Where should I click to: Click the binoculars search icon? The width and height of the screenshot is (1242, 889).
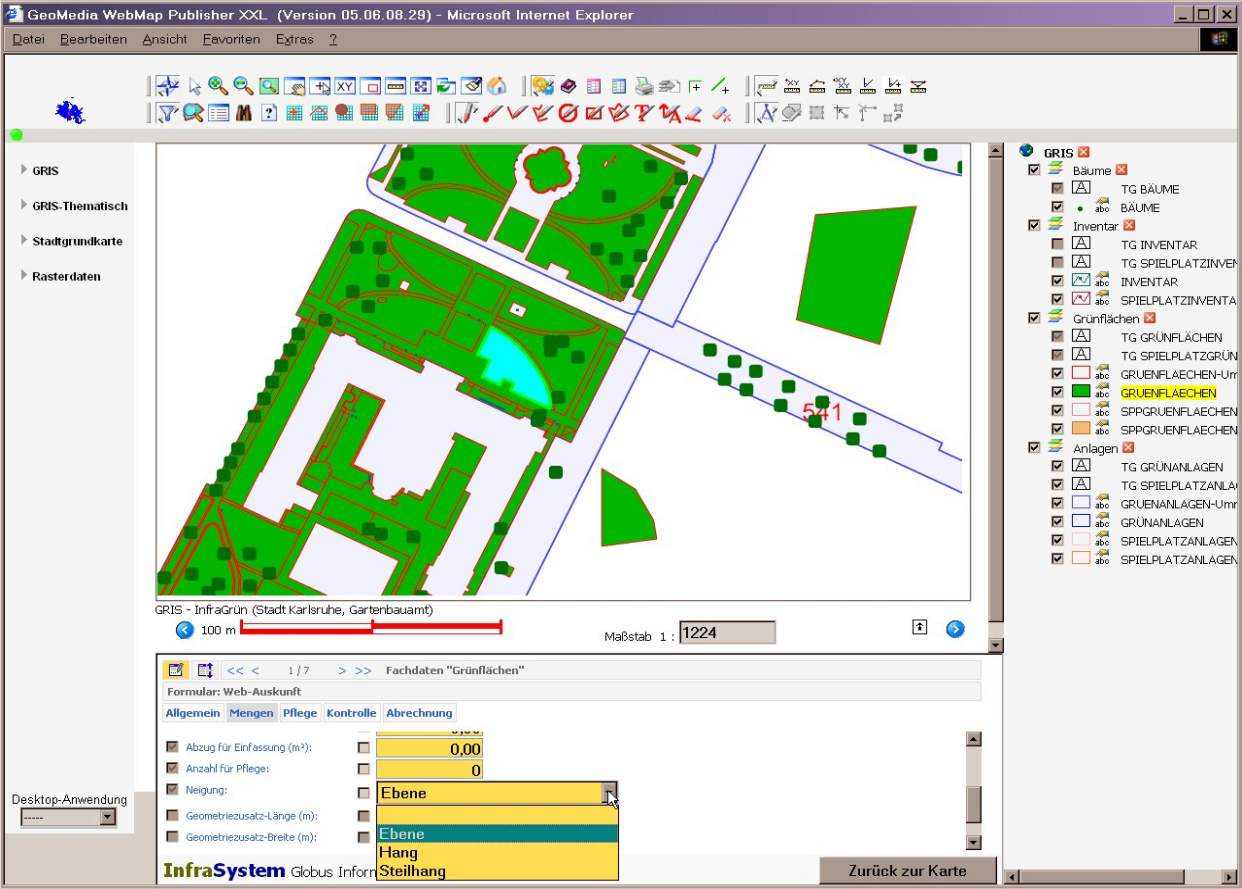click(243, 113)
